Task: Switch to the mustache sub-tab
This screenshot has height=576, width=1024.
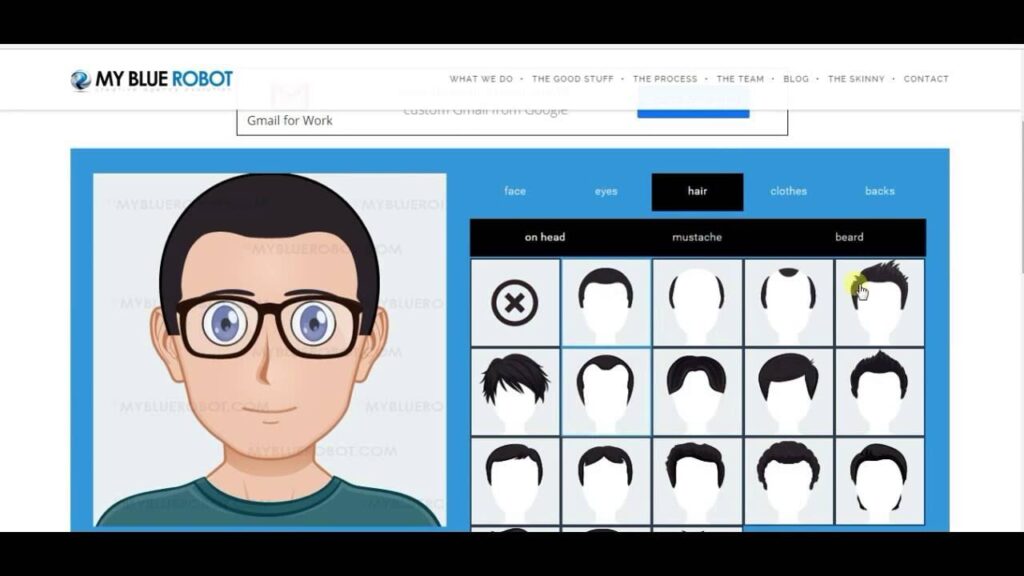Action: [697, 237]
